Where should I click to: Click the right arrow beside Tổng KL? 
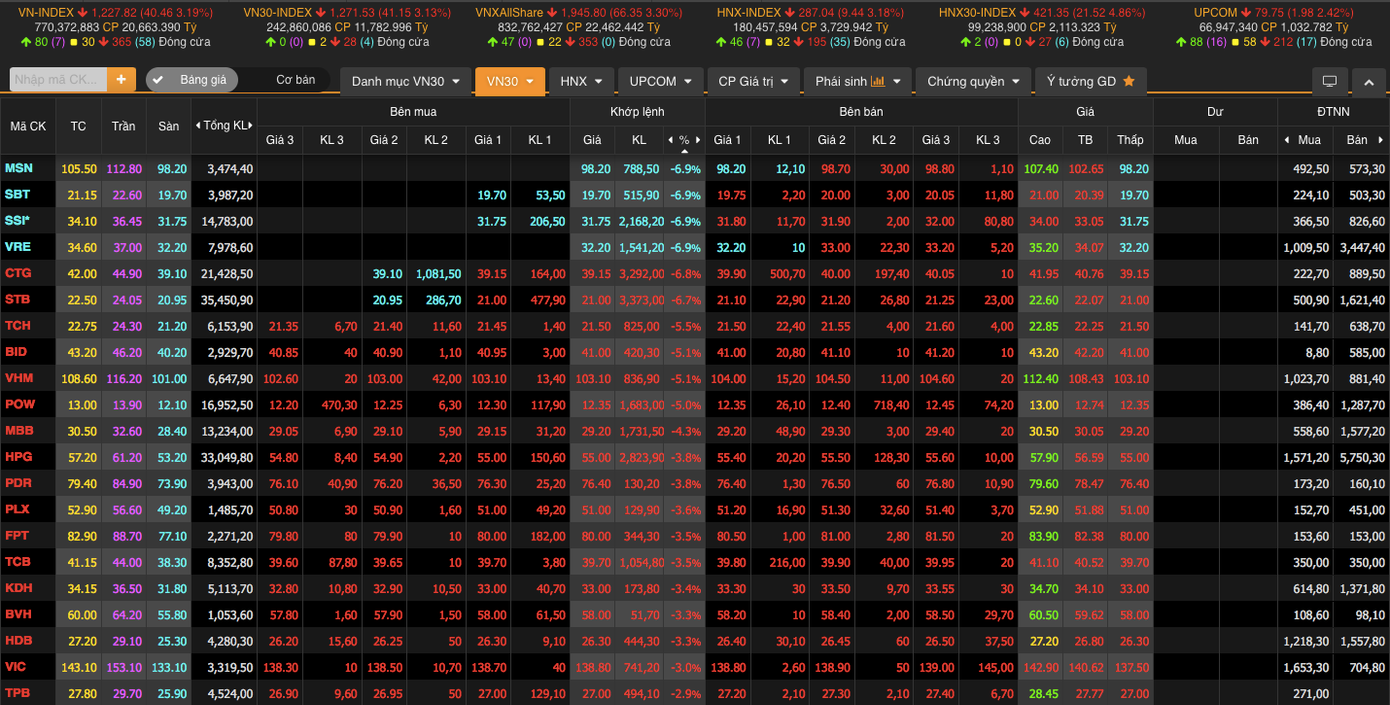(x=251, y=126)
